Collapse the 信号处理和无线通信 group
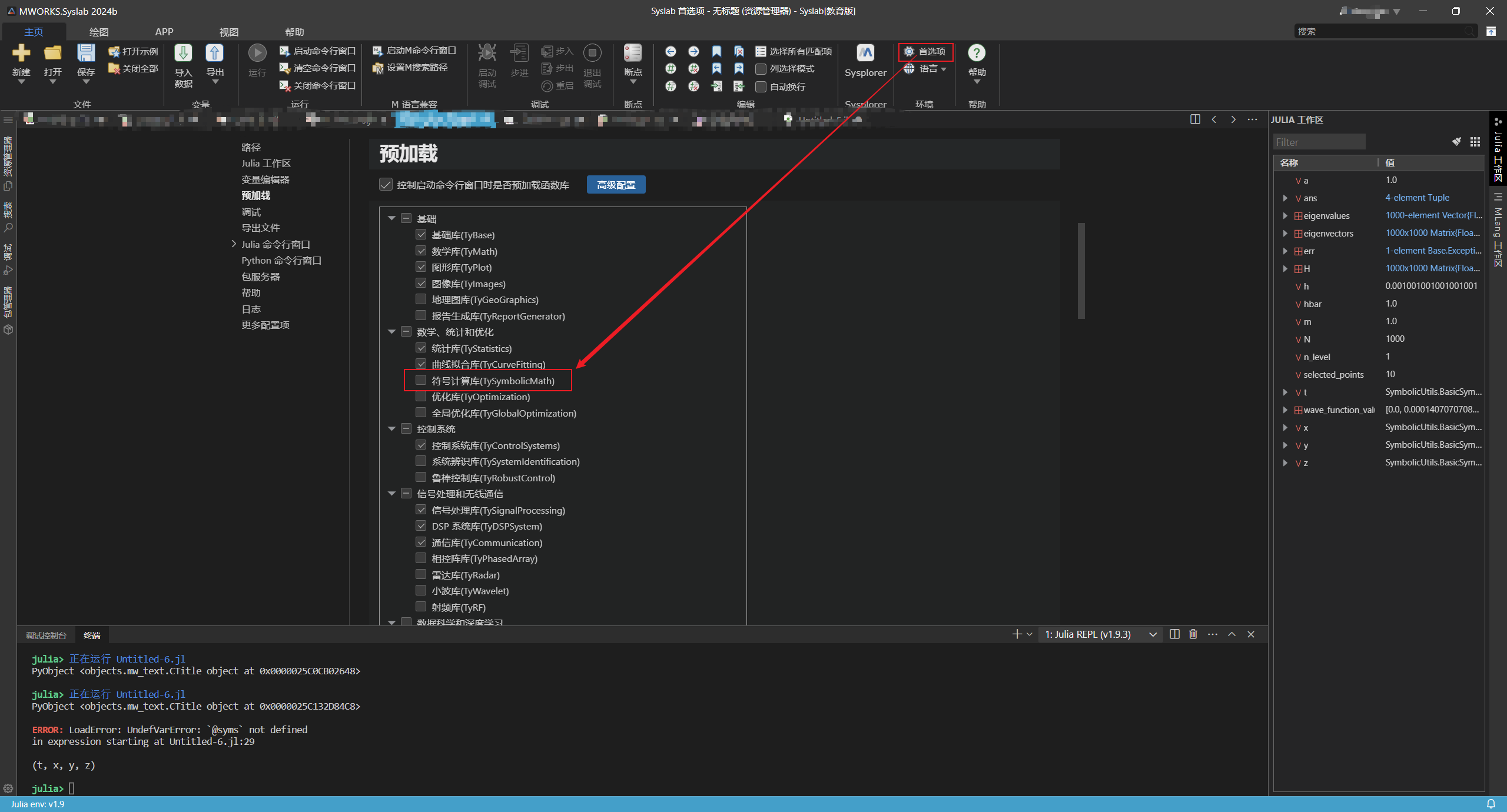This screenshot has height=812, width=1507. (x=391, y=494)
